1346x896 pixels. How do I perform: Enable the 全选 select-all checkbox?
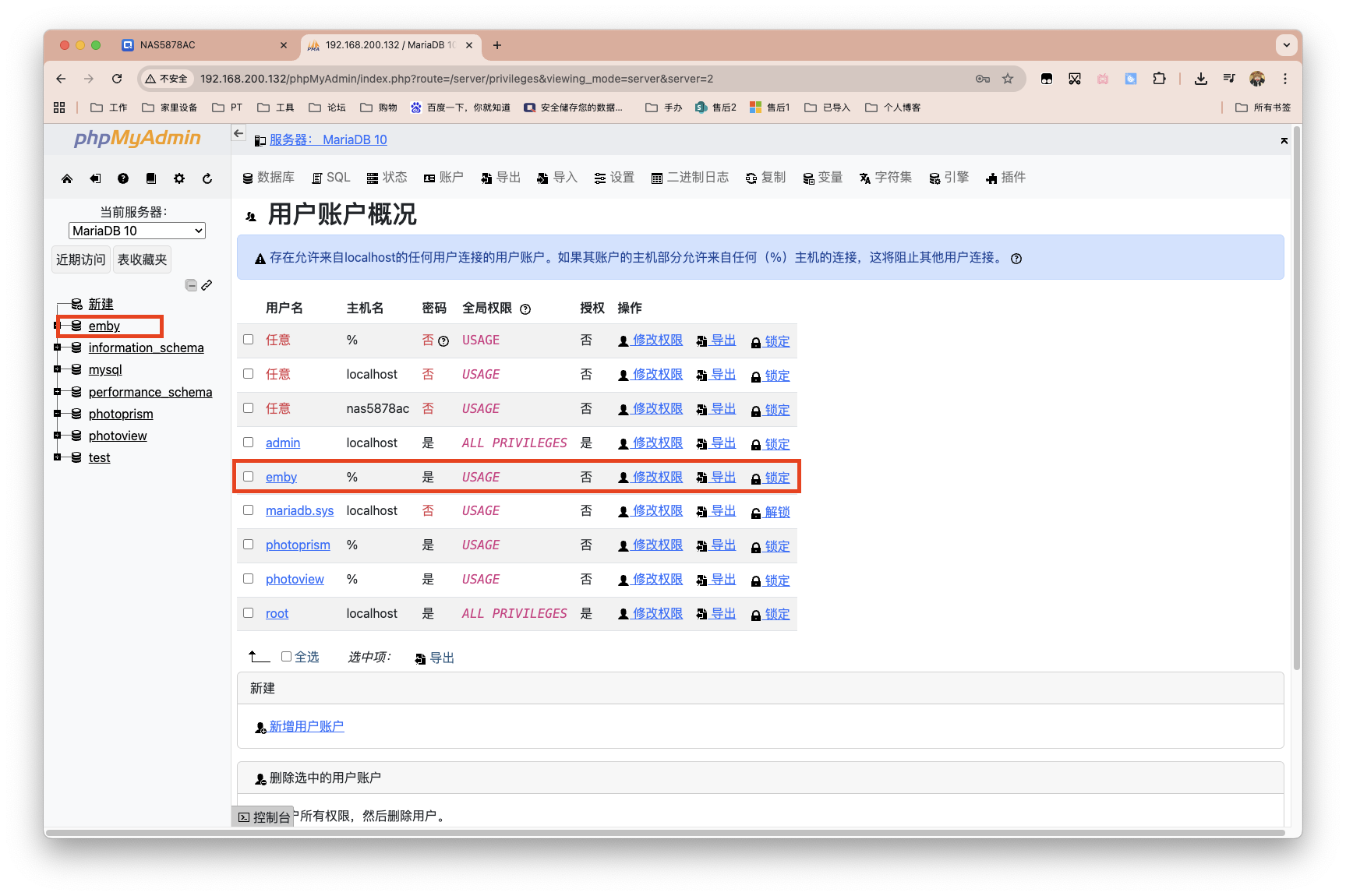(286, 656)
